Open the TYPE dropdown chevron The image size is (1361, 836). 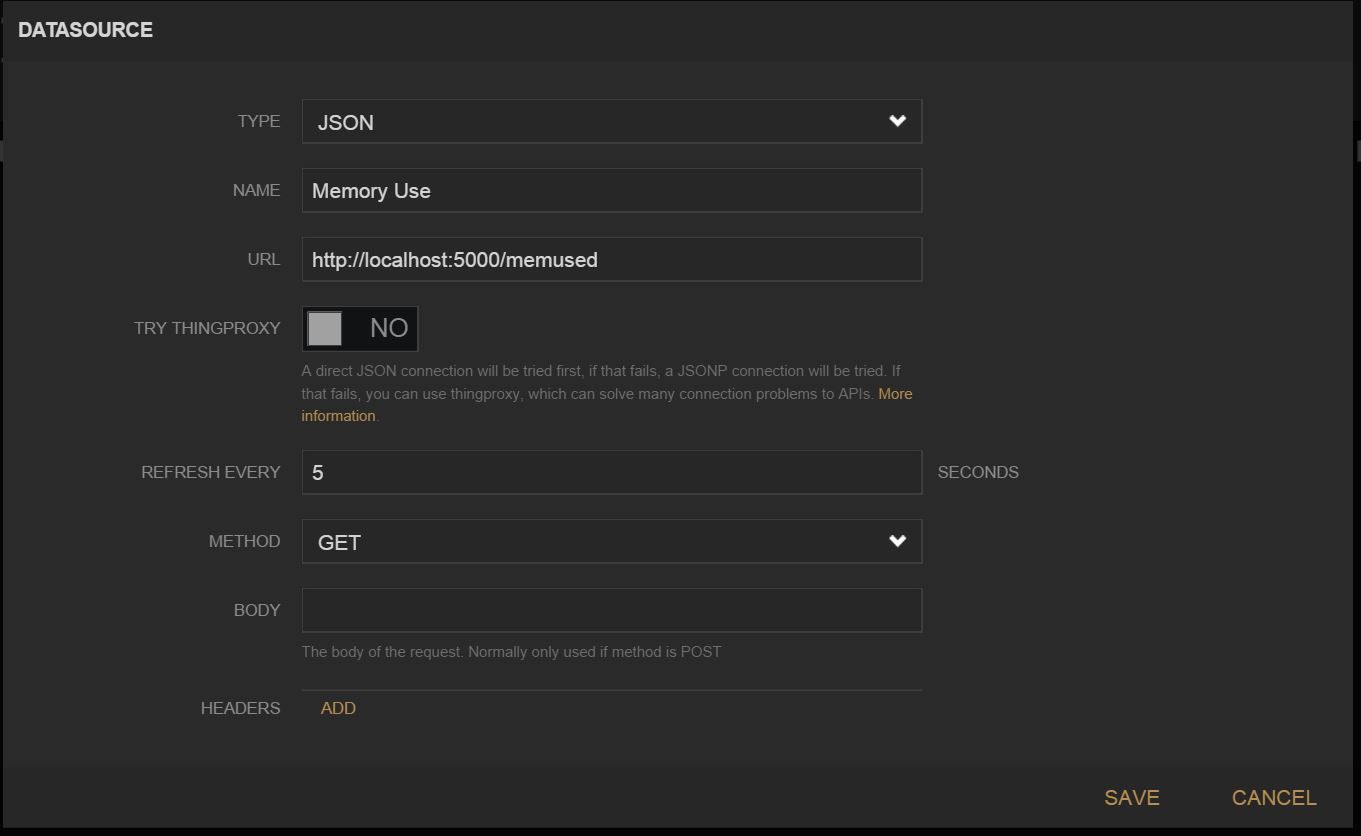point(897,120)
